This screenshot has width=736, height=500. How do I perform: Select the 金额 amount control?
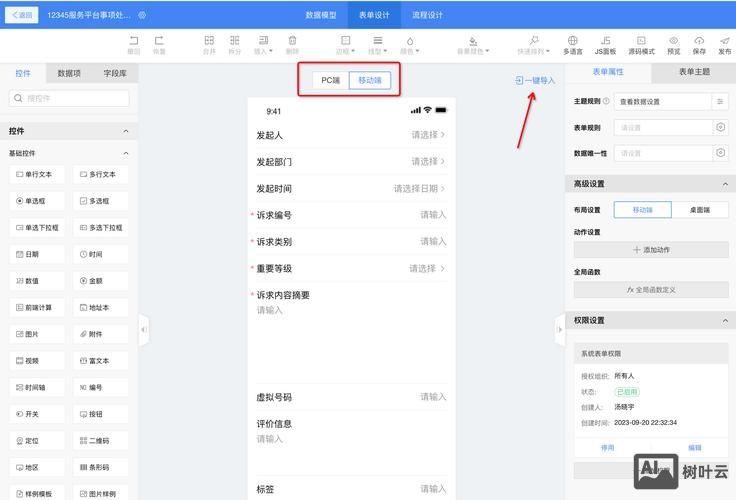click(100, 281)
